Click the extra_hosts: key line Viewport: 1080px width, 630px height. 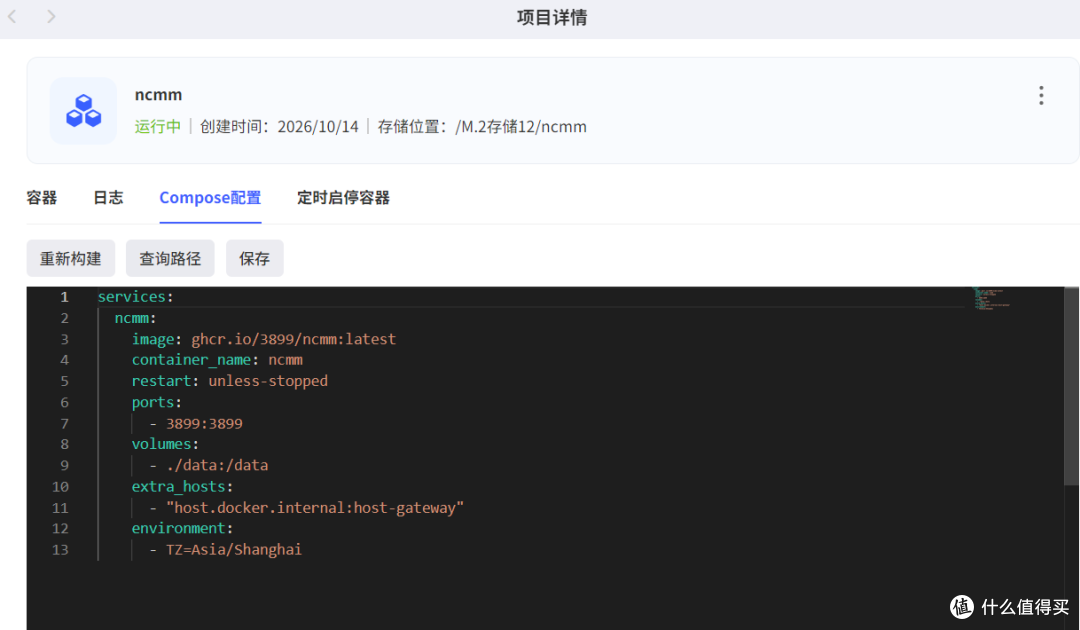coord(183,487)
